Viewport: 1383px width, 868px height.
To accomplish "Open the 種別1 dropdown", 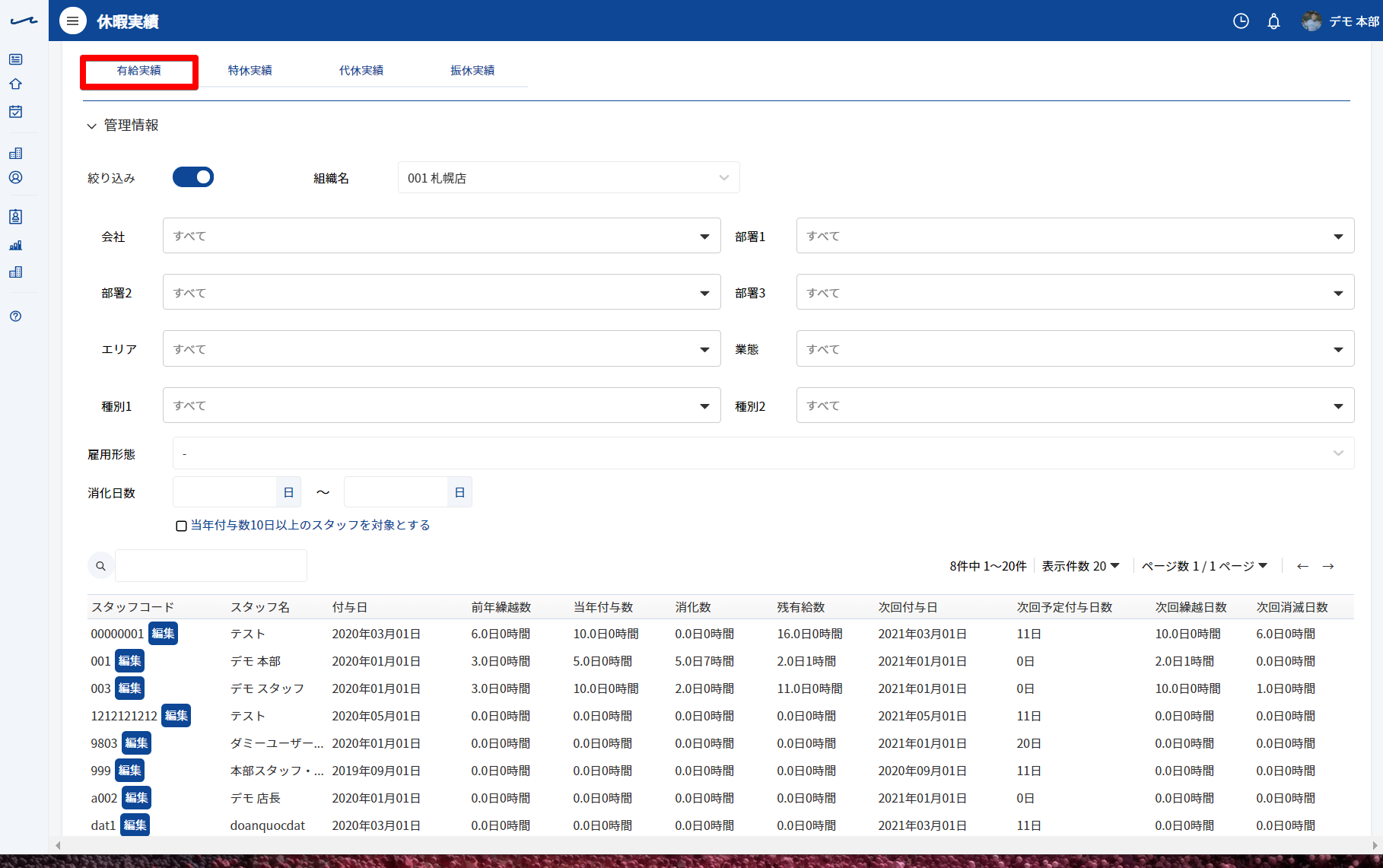I will (x=441, y=405).
